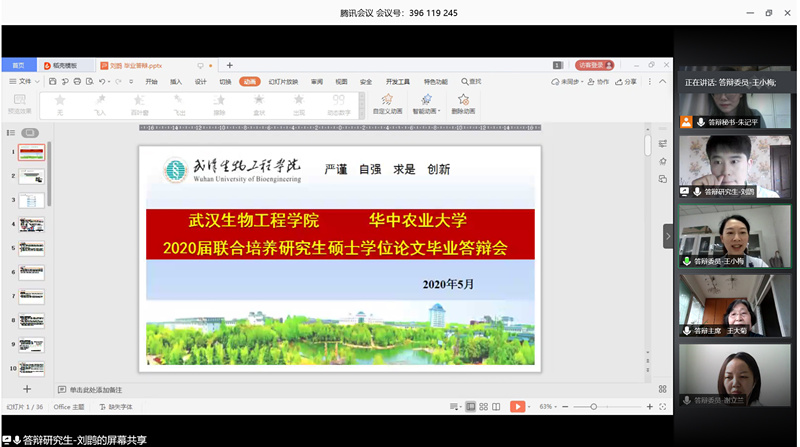This screenshot has height=447, width=800.
Task: Switch to slide sorter view icon
Action: 484,407
